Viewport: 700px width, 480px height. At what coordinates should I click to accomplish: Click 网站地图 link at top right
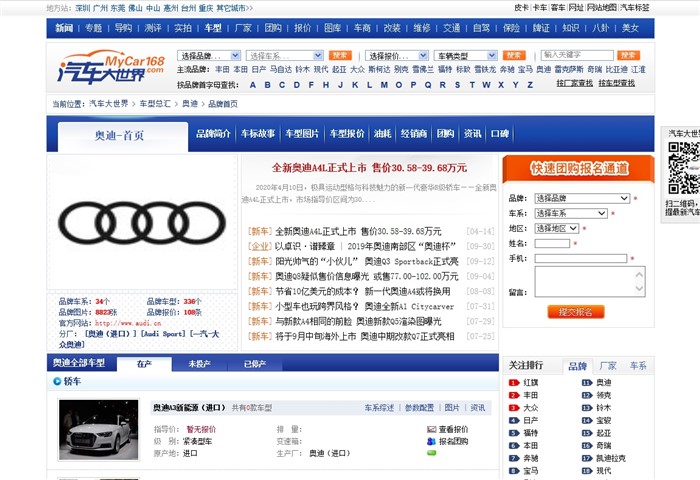tap(601, 8)
